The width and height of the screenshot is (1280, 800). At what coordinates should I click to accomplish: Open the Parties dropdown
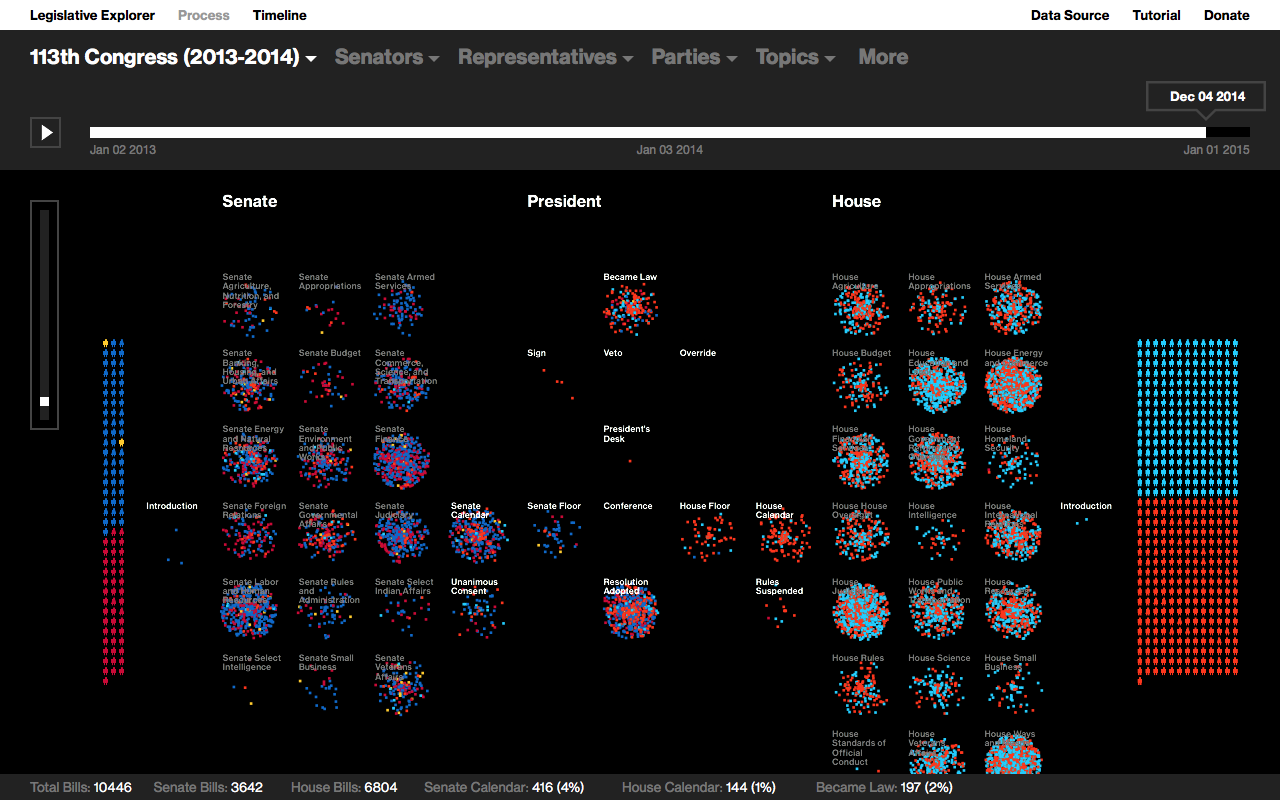pos(694,57)
